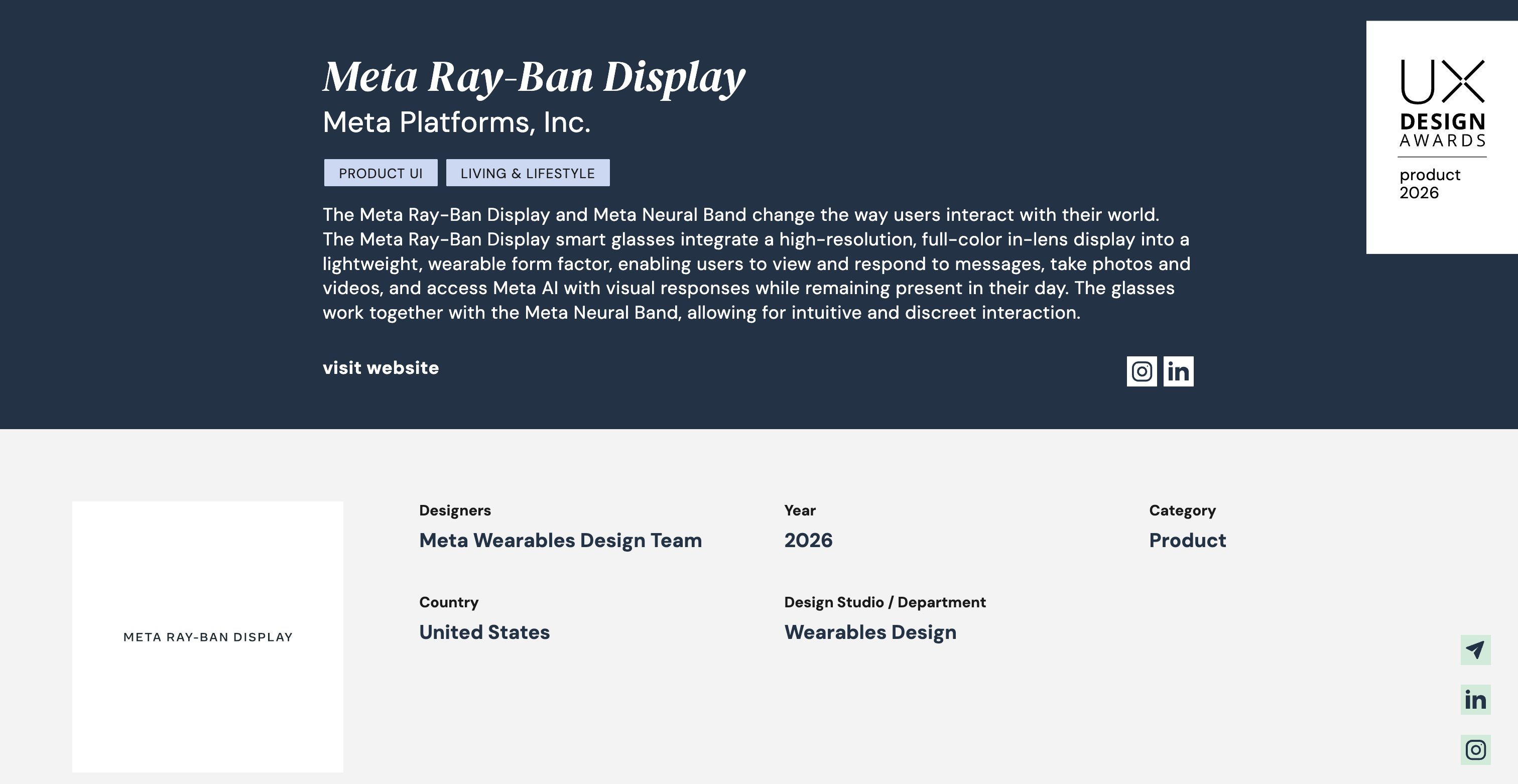Image resolution: width=1518 pixels, height=784 pixels.
Task: Click the Designers label
Action: [x=455, y=510]
